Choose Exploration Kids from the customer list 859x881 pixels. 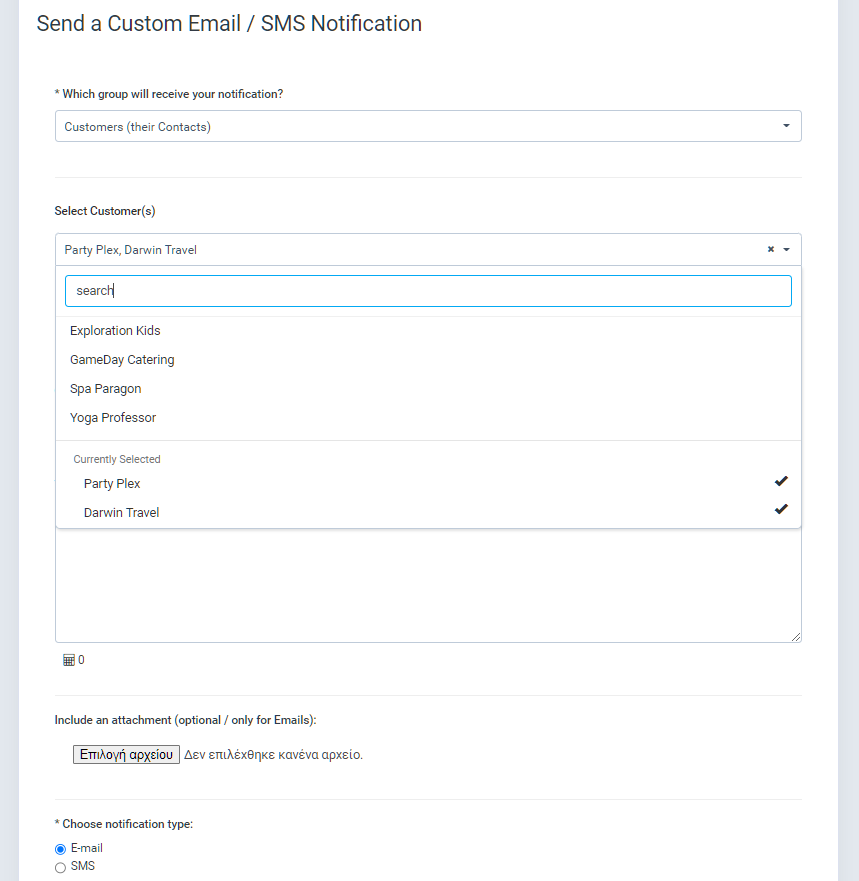point(115,331)
